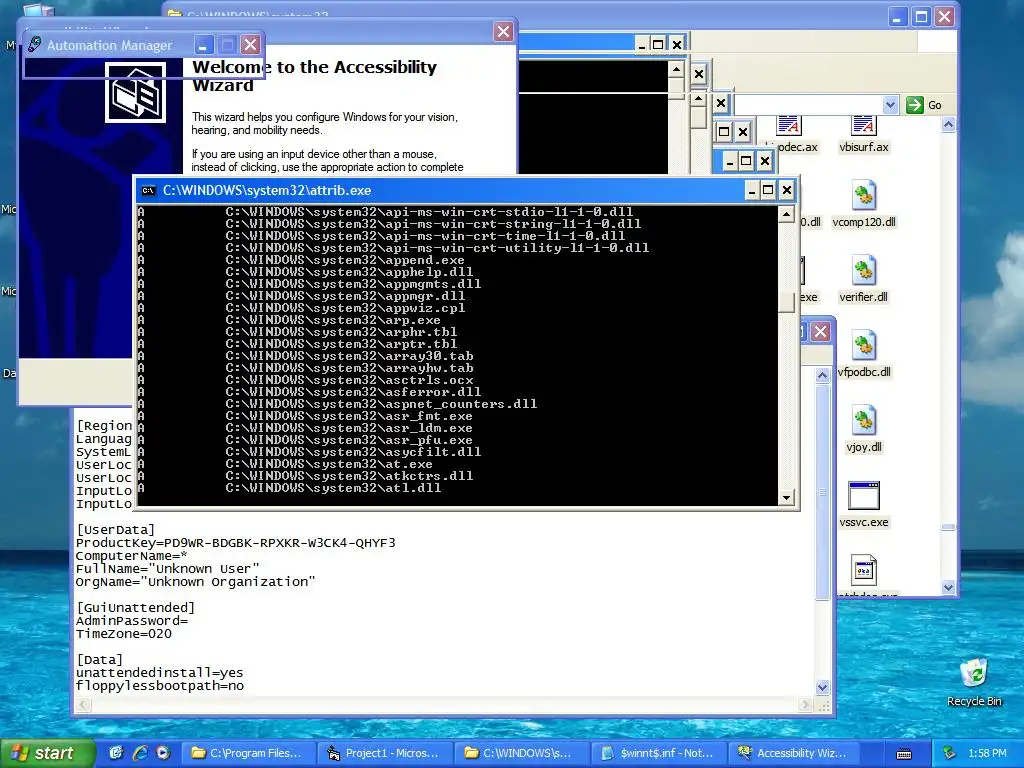The image size is (1024, 768).
Task: Click Notepad vertical scroll-up arrow
Action: [822, 374]
